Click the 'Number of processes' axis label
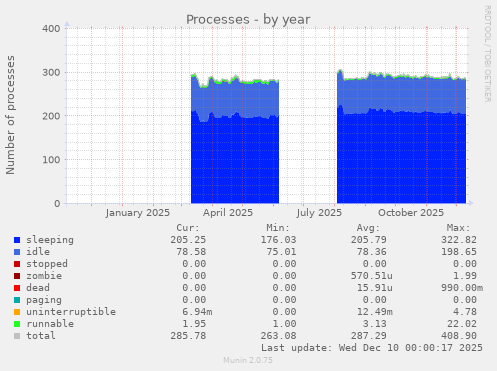Viewport: 497px width, 371px height. [x=10, y=115]
